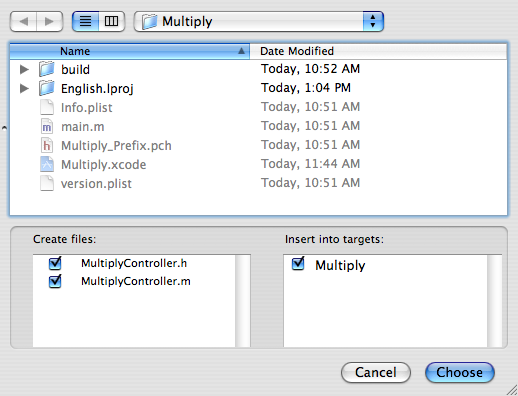Open the Multiply folder location popup

(x=259, y=22)
